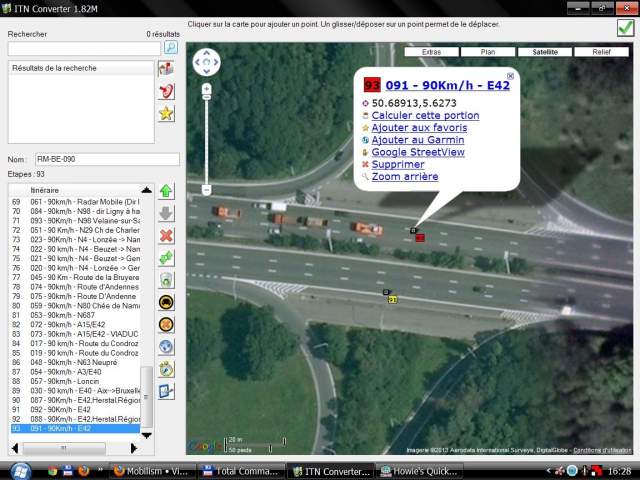640x480 pixels.
Task: Switch map to Satellite view
Action: coord(545,51)
